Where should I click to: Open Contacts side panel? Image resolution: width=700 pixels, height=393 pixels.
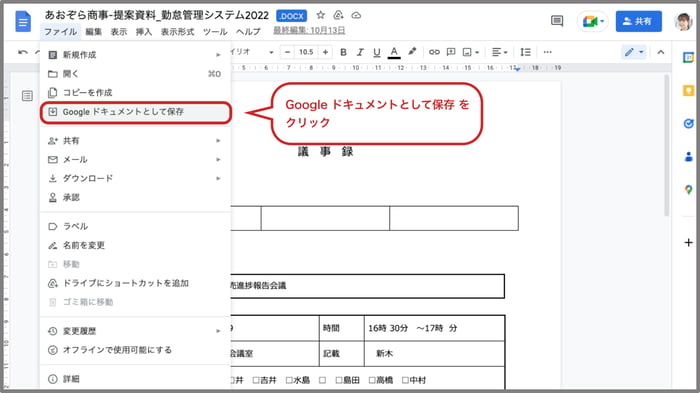(688, 157)
